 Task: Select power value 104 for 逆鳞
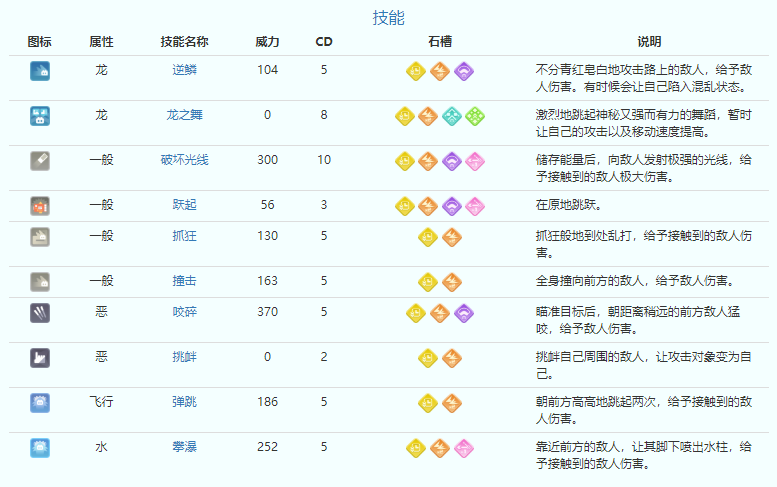268,70
